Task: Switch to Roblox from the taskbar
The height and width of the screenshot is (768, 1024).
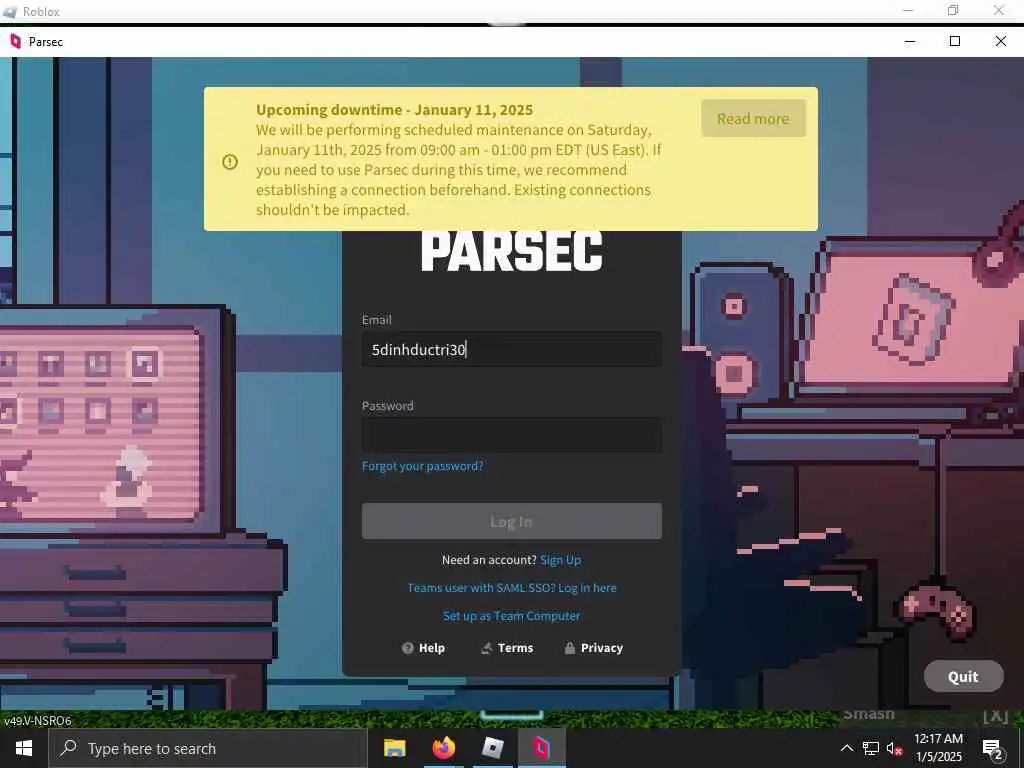Action: tap(492, 748)
